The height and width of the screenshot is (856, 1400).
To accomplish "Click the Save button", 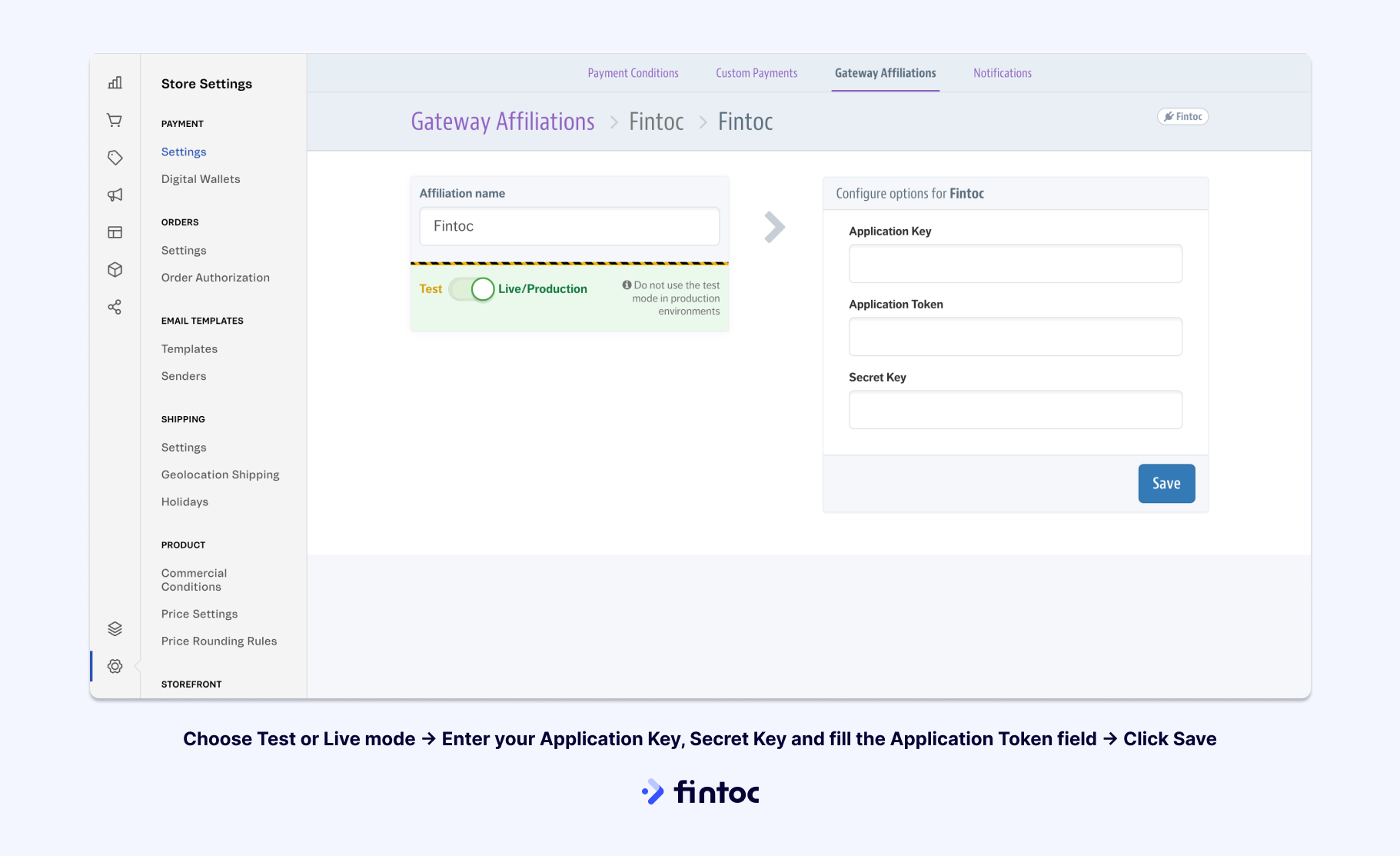I will point(1166,484).
